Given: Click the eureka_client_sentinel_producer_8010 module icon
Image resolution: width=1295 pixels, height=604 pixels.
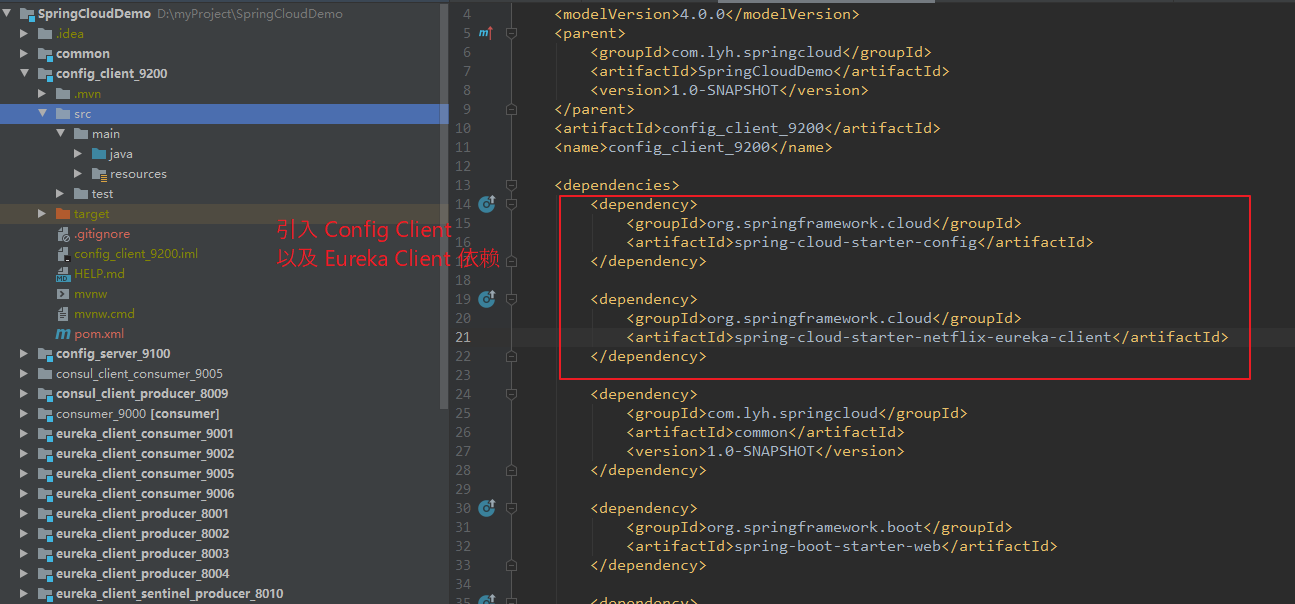Looking at the screenshot, I should coord(45,594).
